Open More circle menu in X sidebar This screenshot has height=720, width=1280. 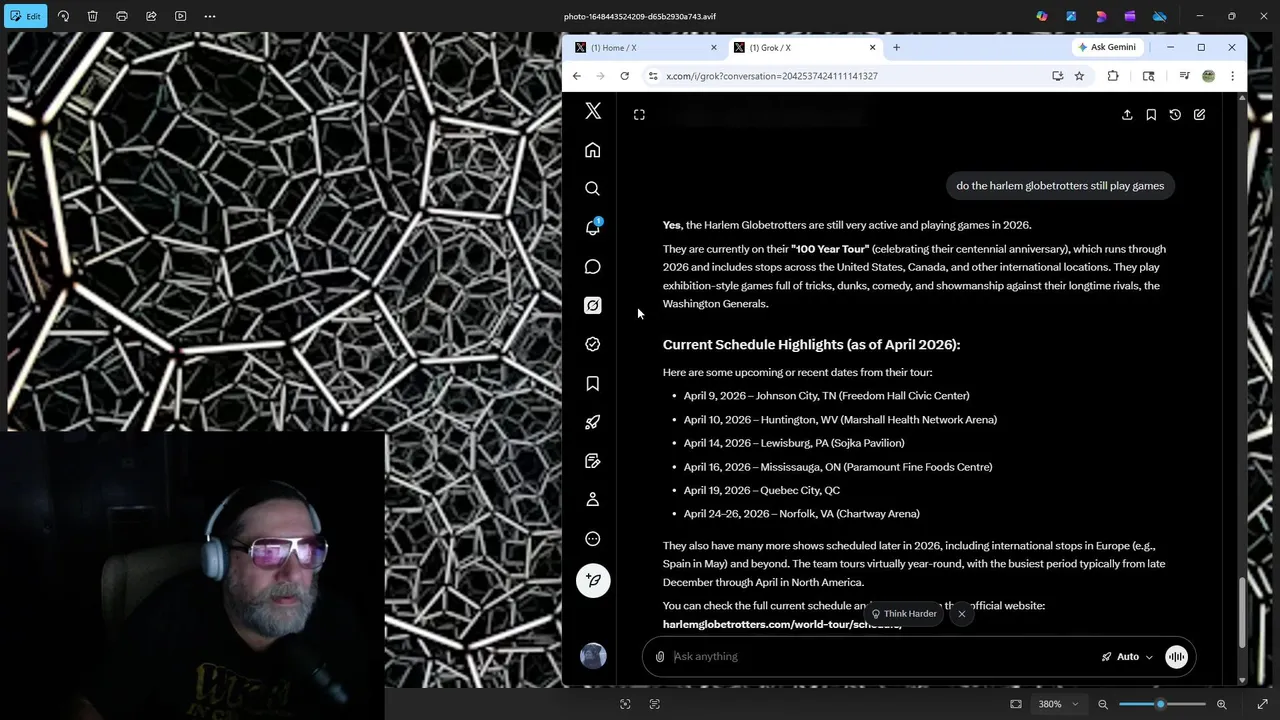click(x=593, y=538)
